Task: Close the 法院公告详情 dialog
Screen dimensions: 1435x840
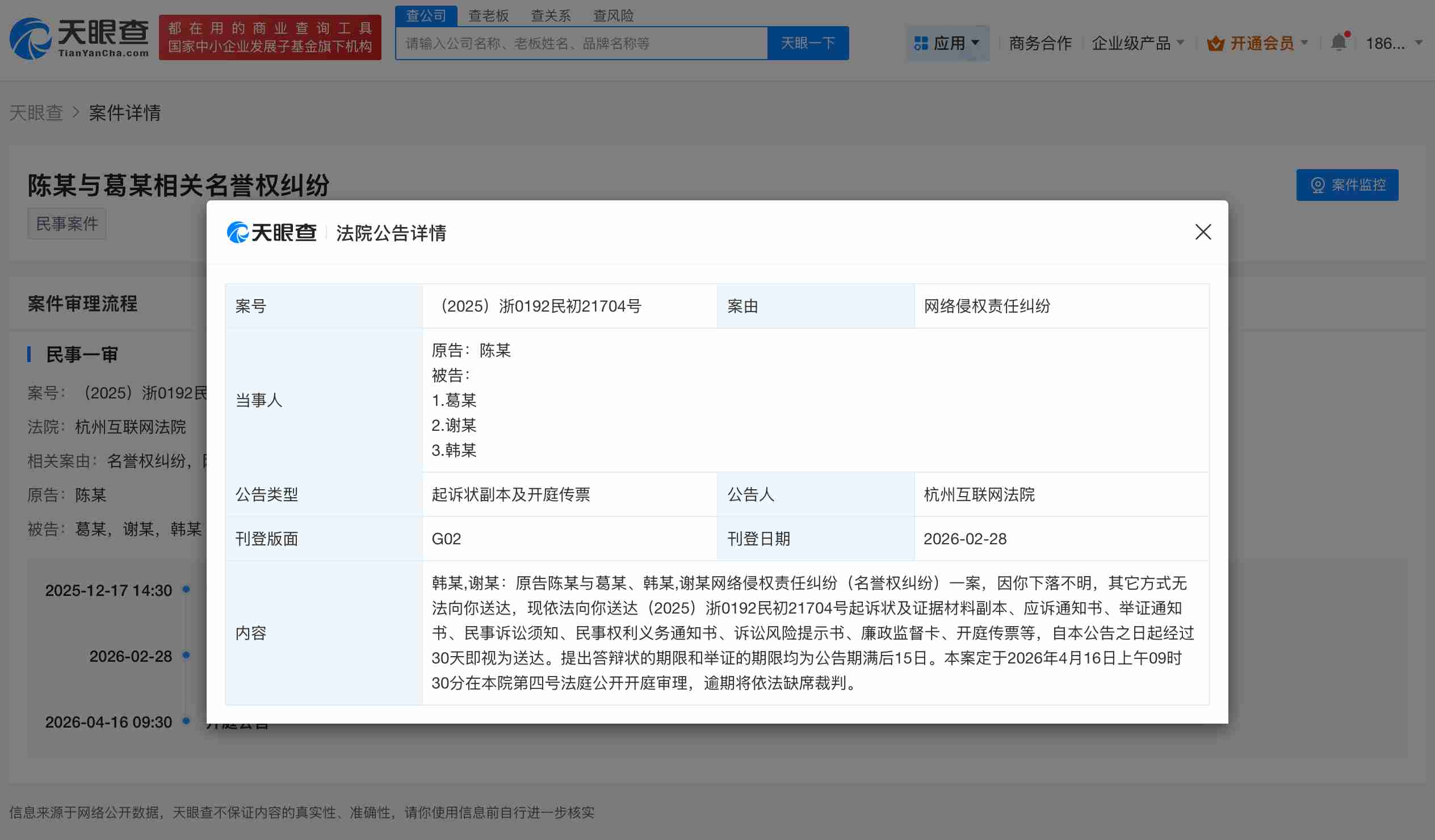Action: (x=1203, y=232)
